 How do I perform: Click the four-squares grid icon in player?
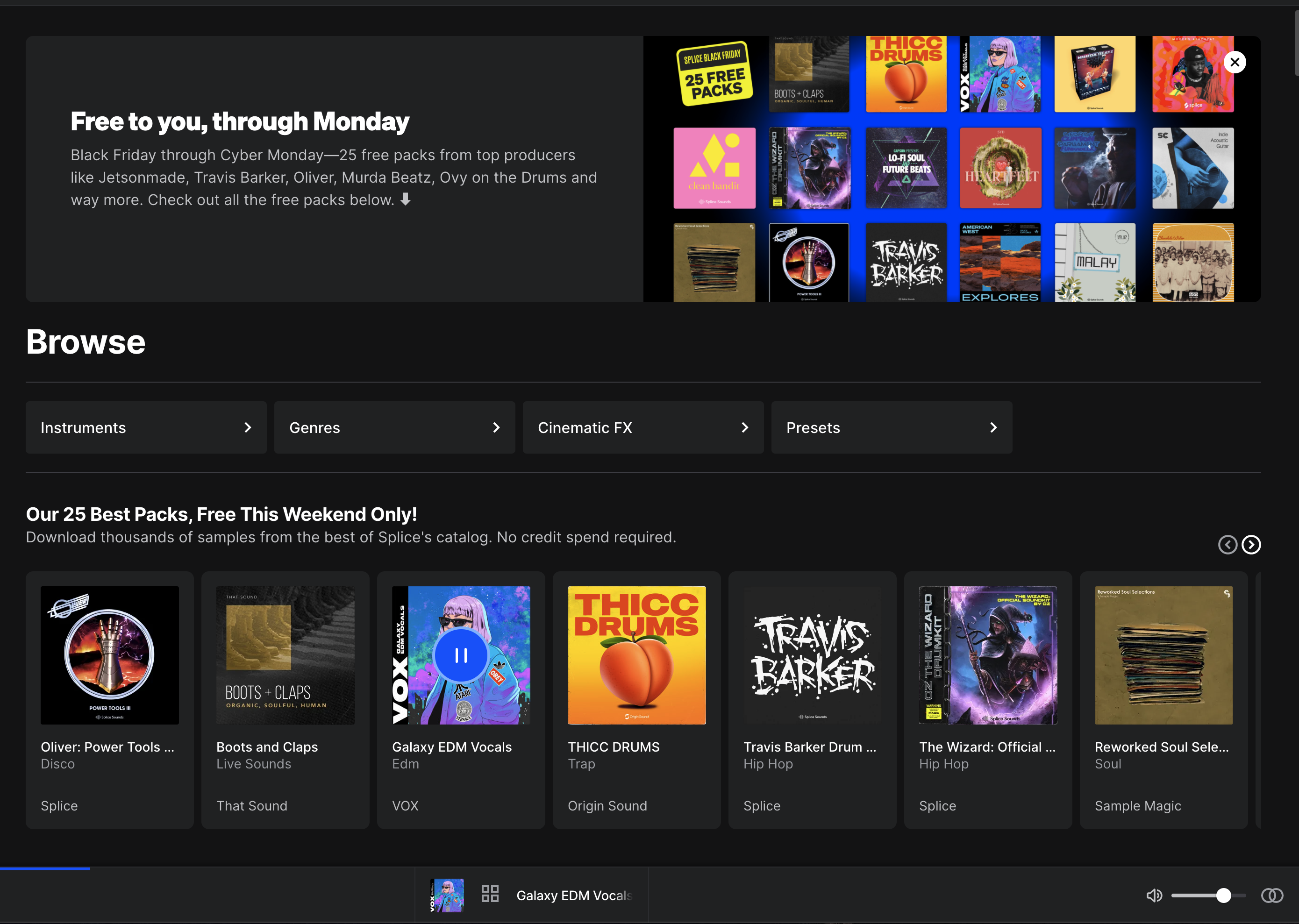tap(490, 893)
